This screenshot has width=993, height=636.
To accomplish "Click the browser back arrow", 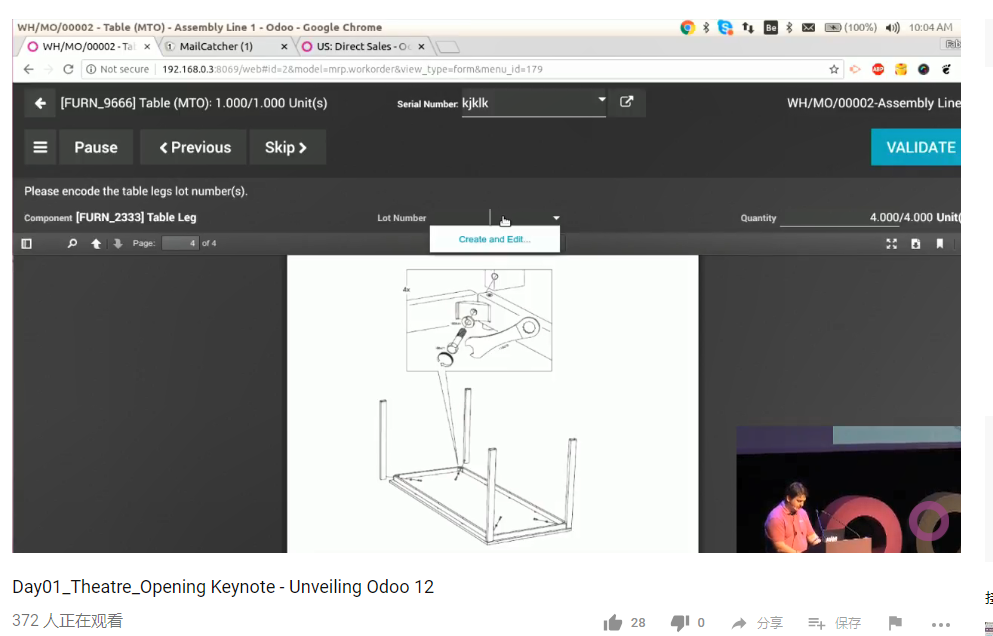I will (x=28, y=69).
